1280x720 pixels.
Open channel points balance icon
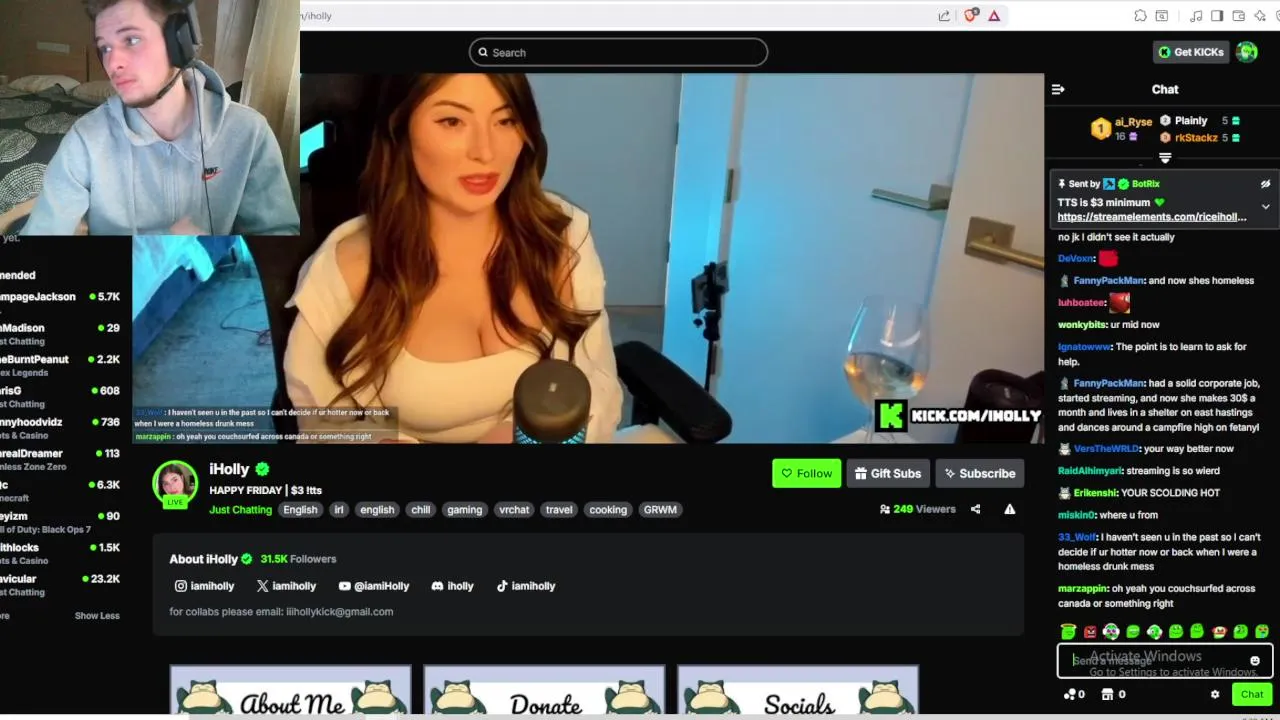(1075, 694)
